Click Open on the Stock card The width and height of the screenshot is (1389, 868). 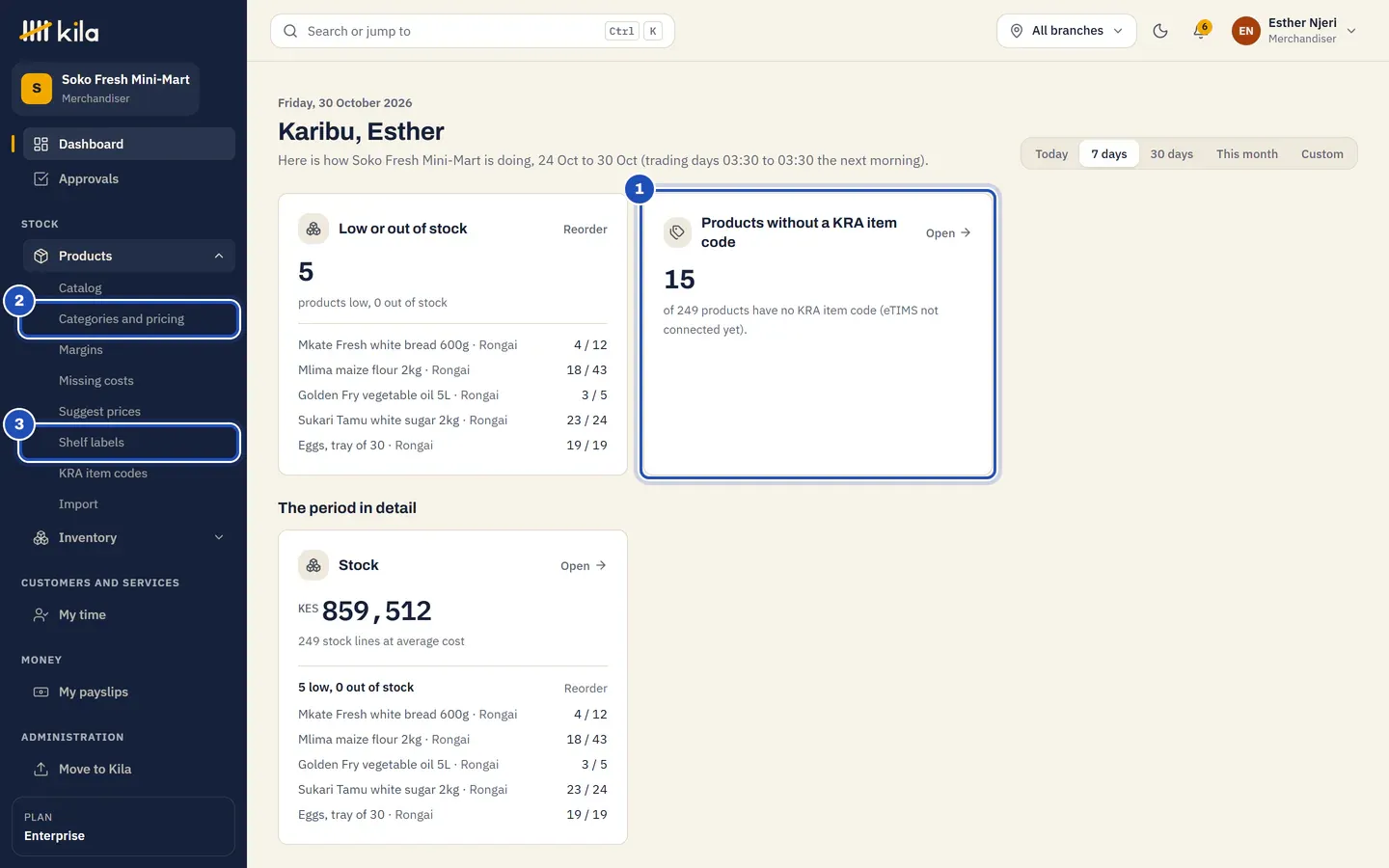tap(584, 566)
